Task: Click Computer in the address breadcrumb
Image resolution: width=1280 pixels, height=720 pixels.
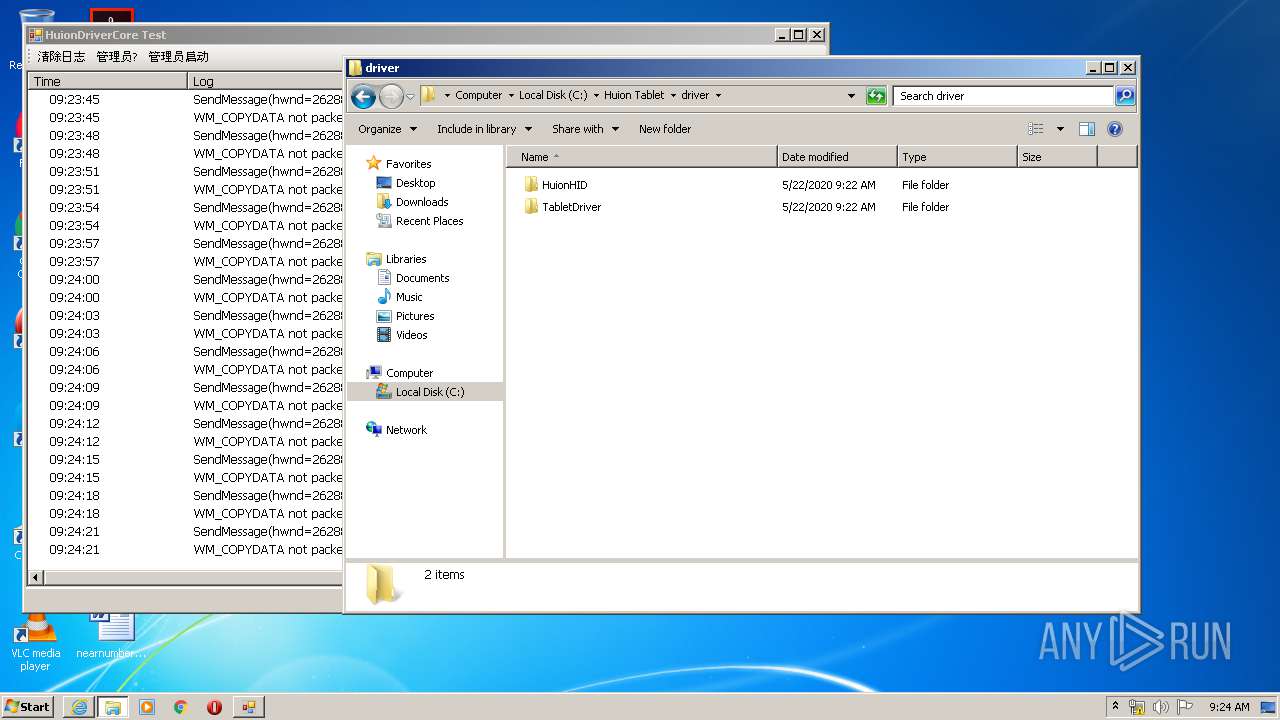Action: click(x=478, y=96)
